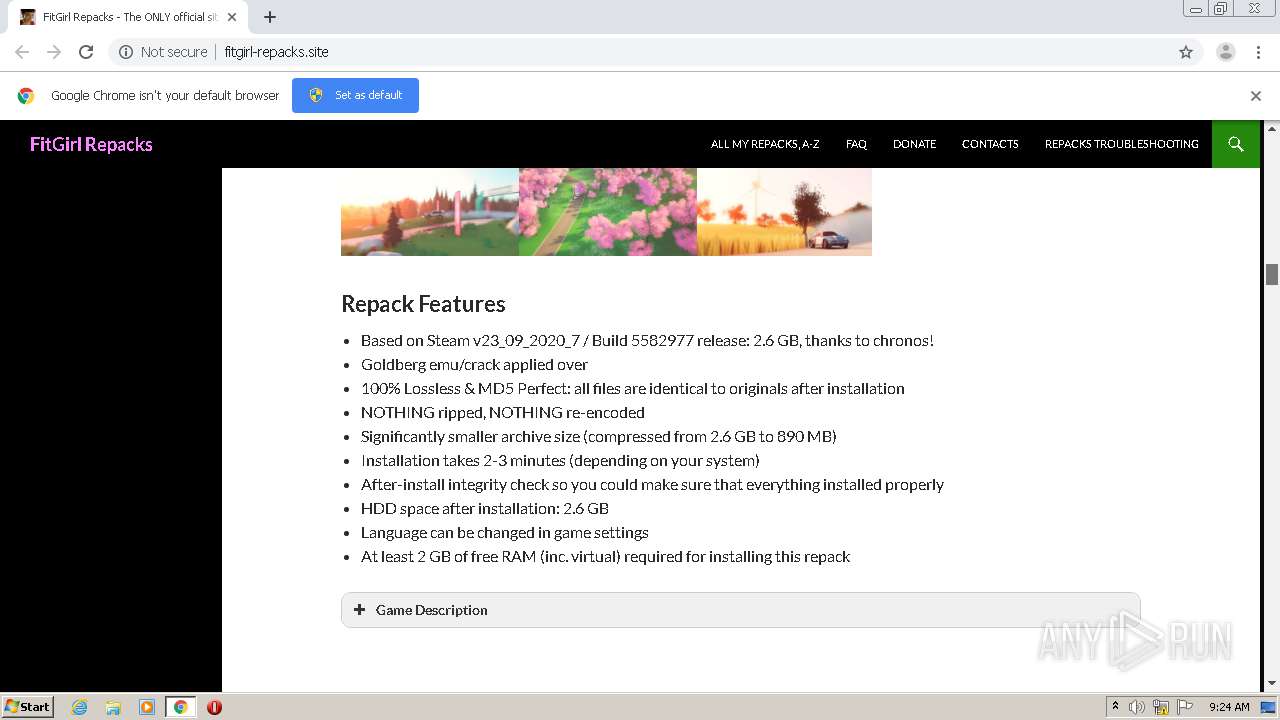This screenshot has height=720, width=1280.
Task: Open the network tray icon
Action: click(1161, 707)
